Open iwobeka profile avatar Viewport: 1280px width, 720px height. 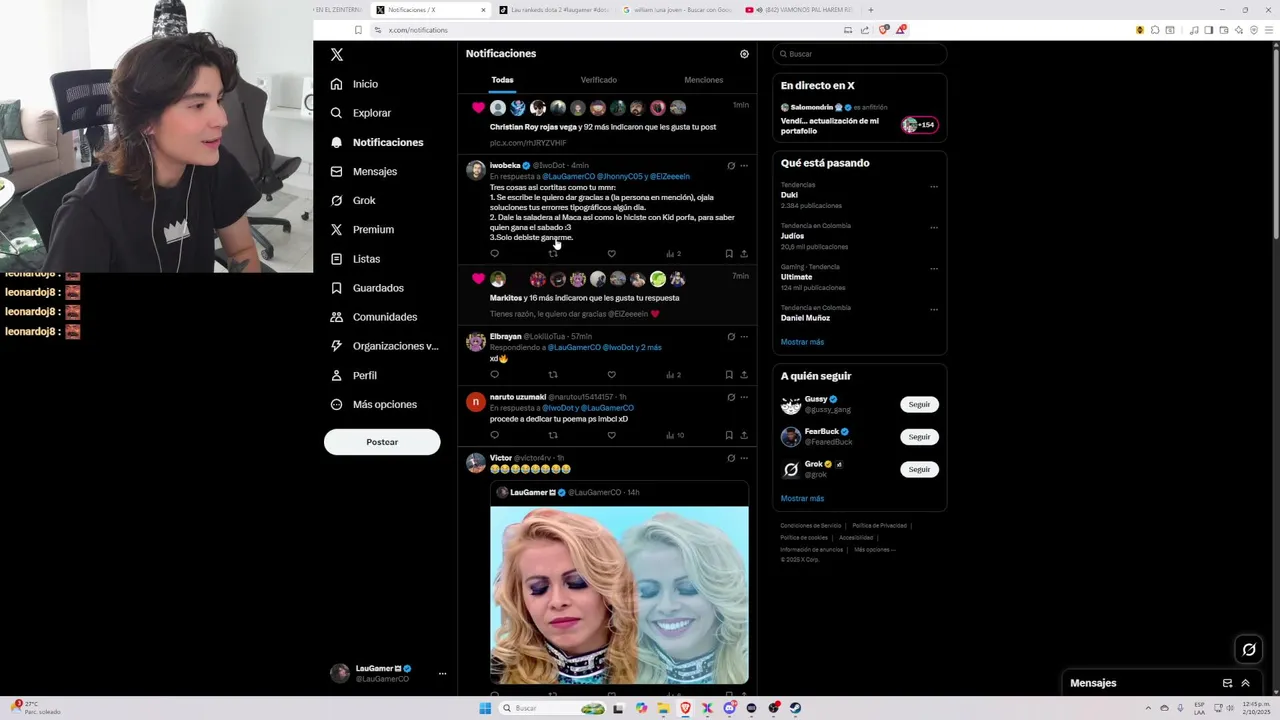click(x=476, y=170)
